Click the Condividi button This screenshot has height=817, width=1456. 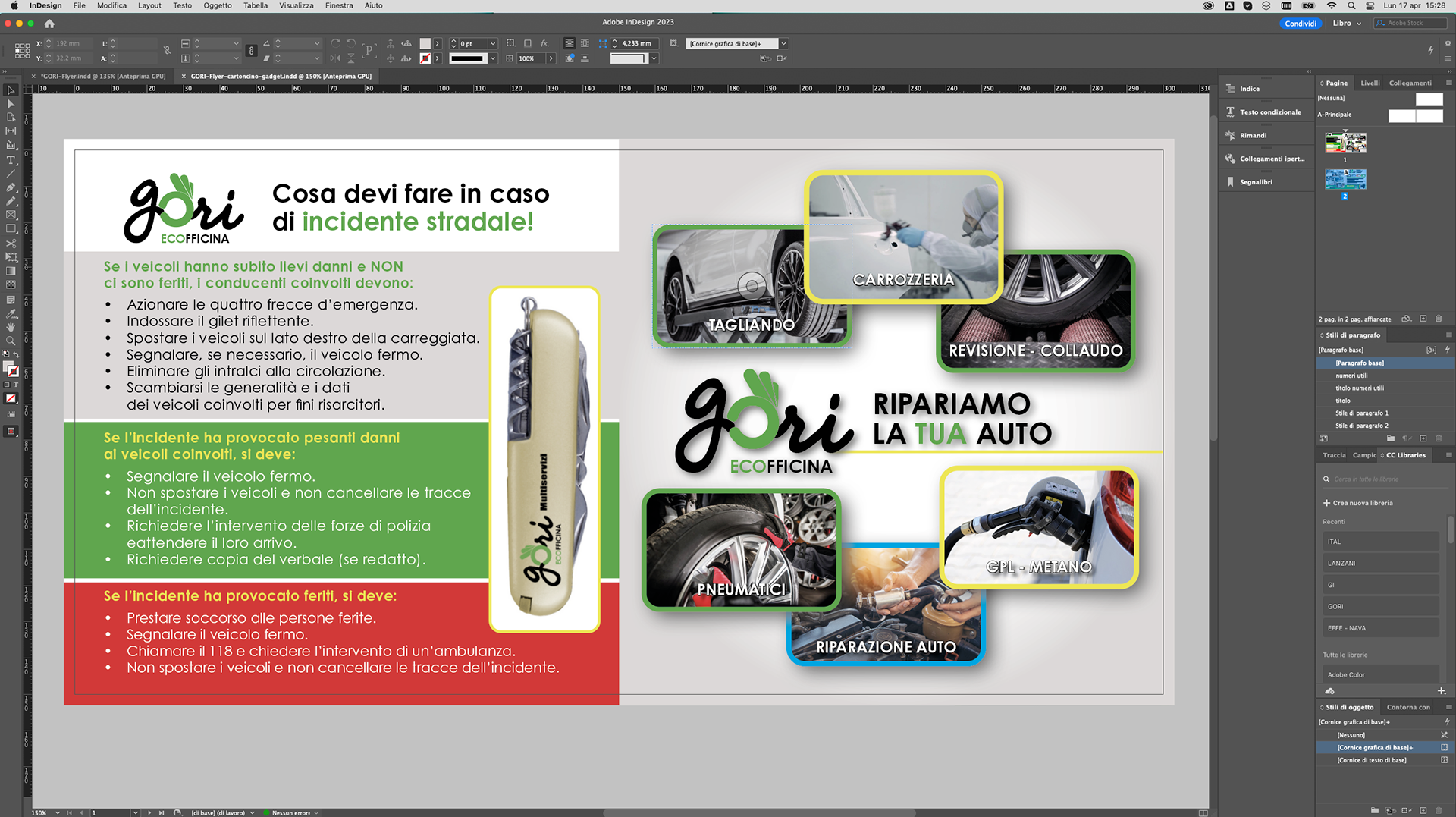[x=1301, y=24]
